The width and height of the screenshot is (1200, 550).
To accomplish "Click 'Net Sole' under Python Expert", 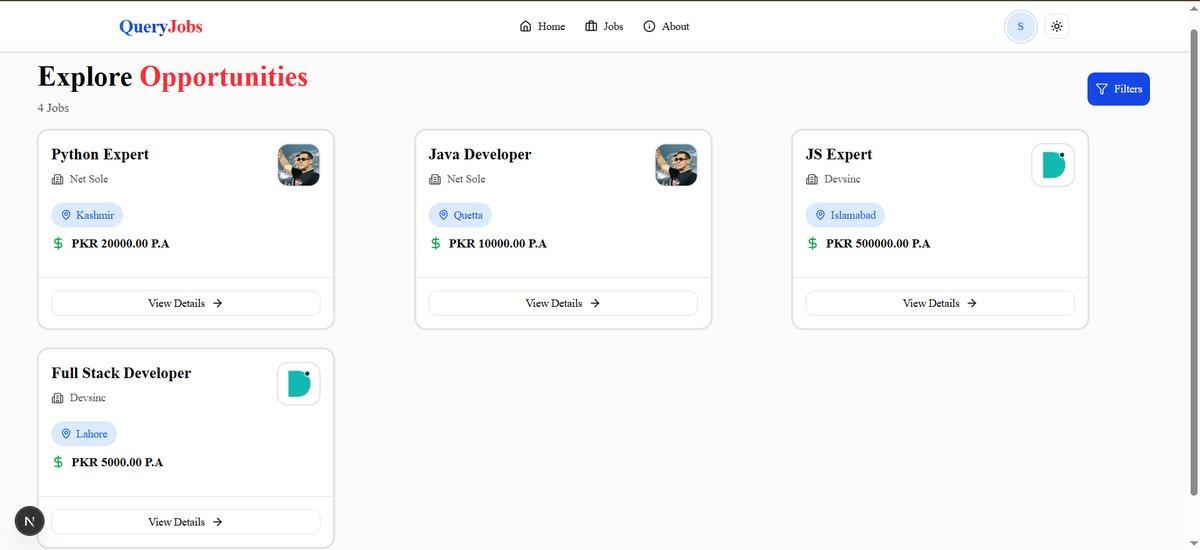I will pyautogui.click(x=89, y=179).
